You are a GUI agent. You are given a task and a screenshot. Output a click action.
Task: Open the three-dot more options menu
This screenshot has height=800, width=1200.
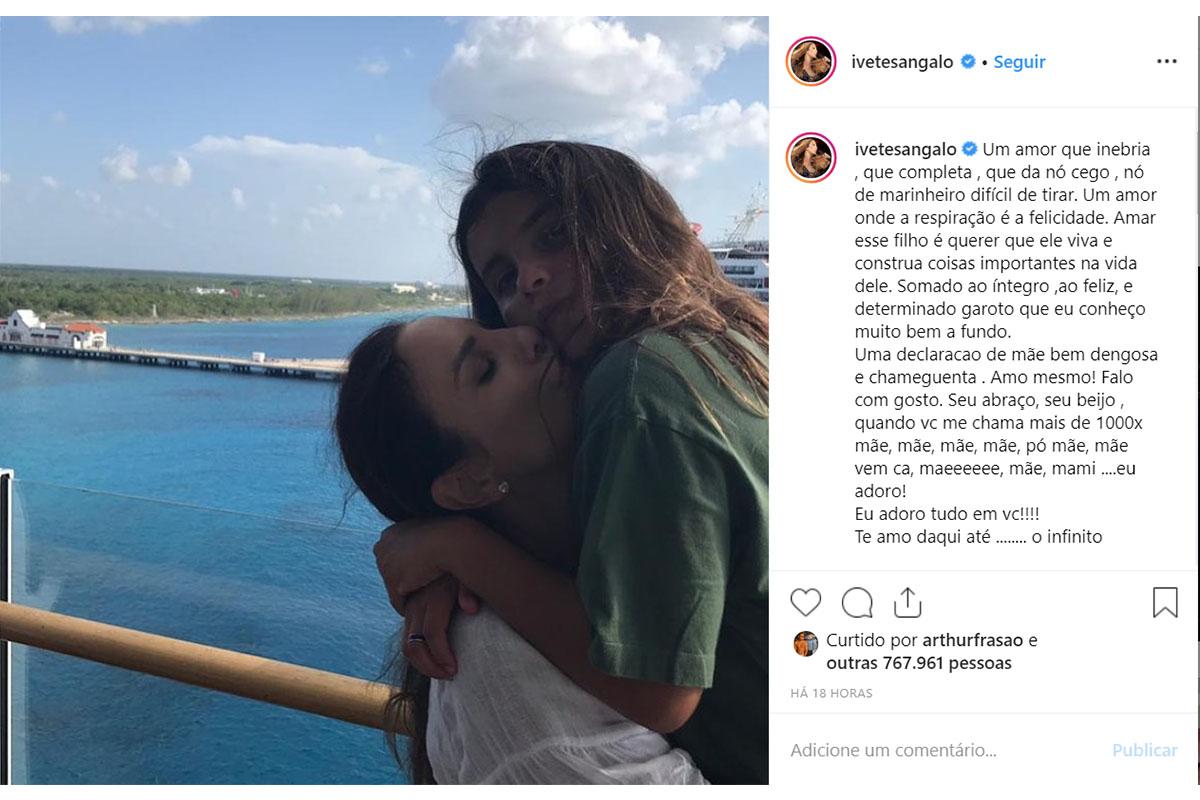pos(1166,61)
